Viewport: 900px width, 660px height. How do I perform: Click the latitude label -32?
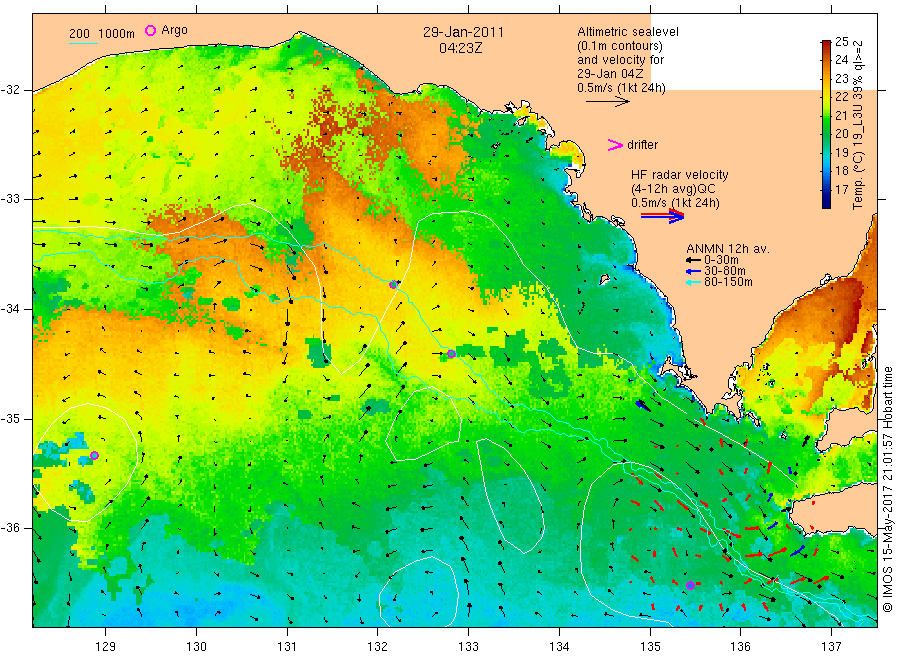click(10, 90)
